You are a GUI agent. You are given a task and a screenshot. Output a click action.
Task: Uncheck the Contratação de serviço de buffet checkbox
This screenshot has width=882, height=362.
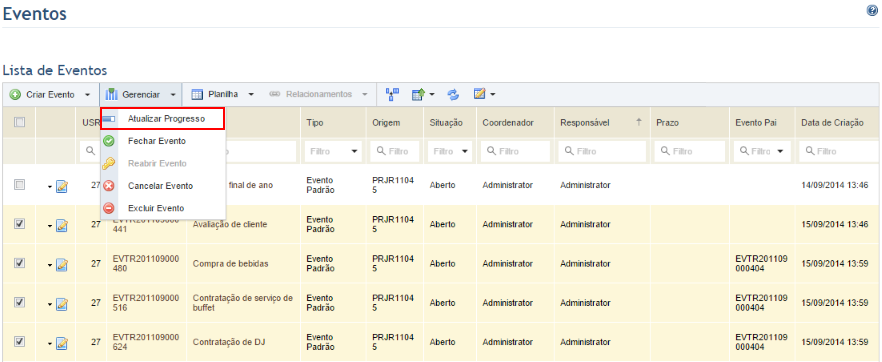(19, 302)
